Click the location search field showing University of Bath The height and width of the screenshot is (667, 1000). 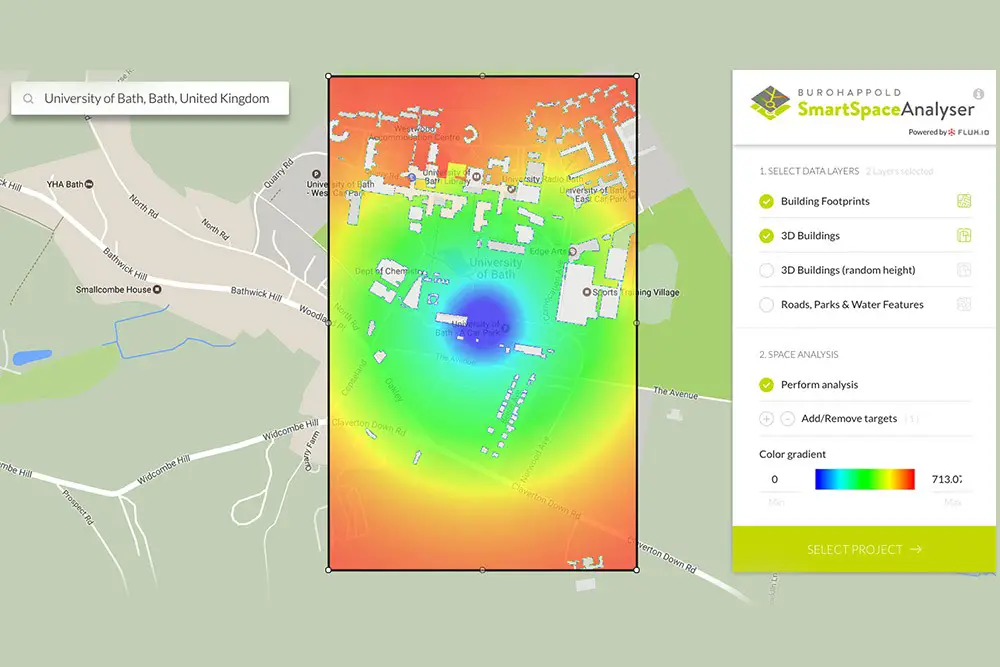(150, 98)
